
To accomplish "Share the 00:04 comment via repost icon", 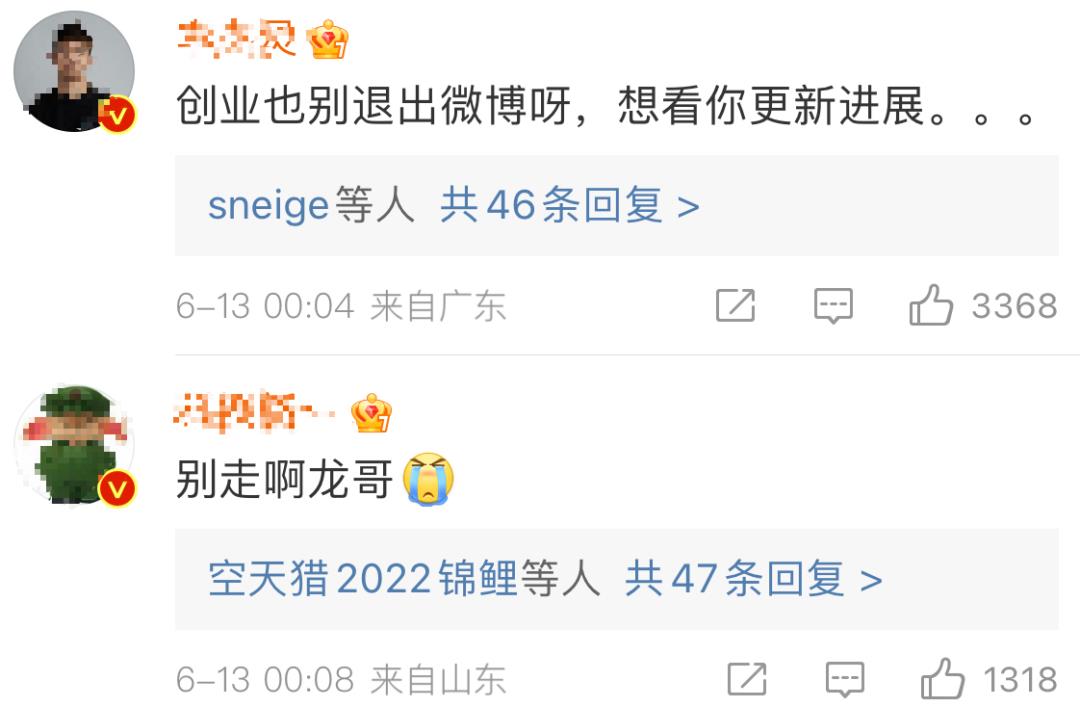I will pos(736,305).
